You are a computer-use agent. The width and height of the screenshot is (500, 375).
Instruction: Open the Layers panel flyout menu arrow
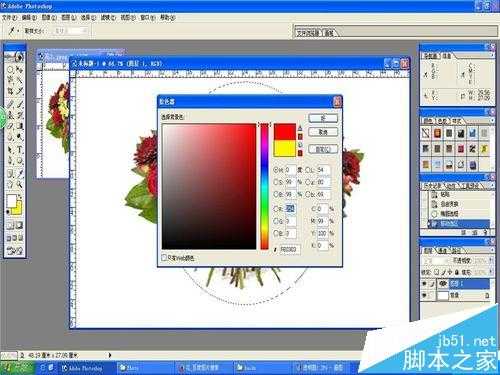tap(492, 250)
